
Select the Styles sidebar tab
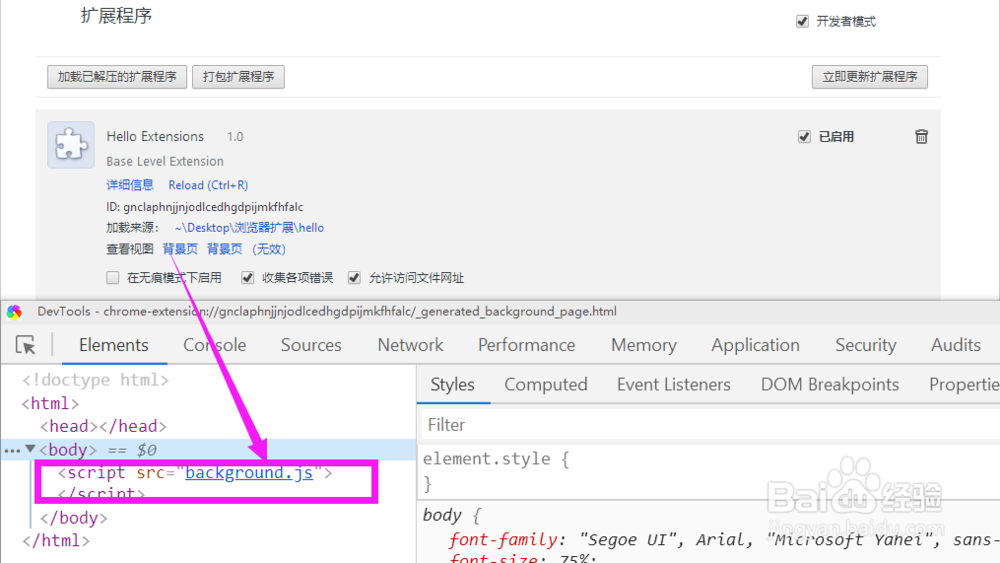pos(452,384)
